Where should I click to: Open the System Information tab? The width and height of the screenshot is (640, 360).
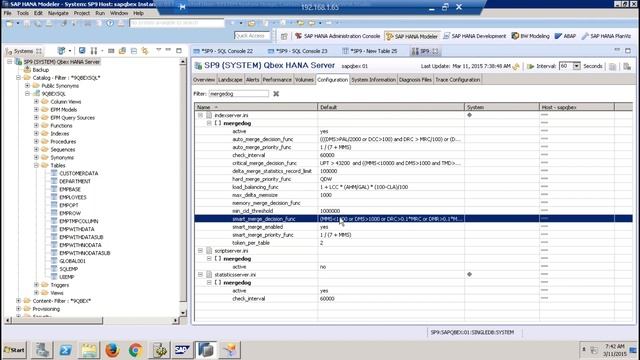coord(373,80)
